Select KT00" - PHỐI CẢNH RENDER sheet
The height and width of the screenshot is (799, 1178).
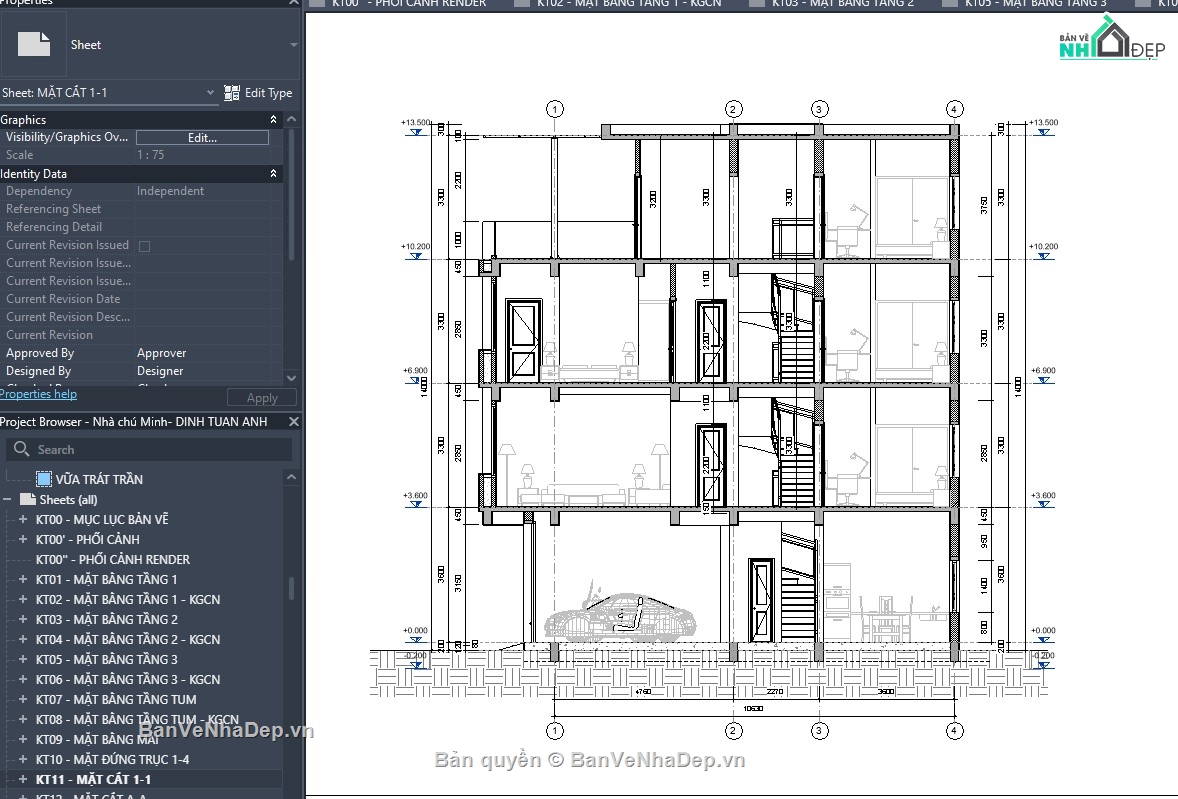click(x=113, y=559)
